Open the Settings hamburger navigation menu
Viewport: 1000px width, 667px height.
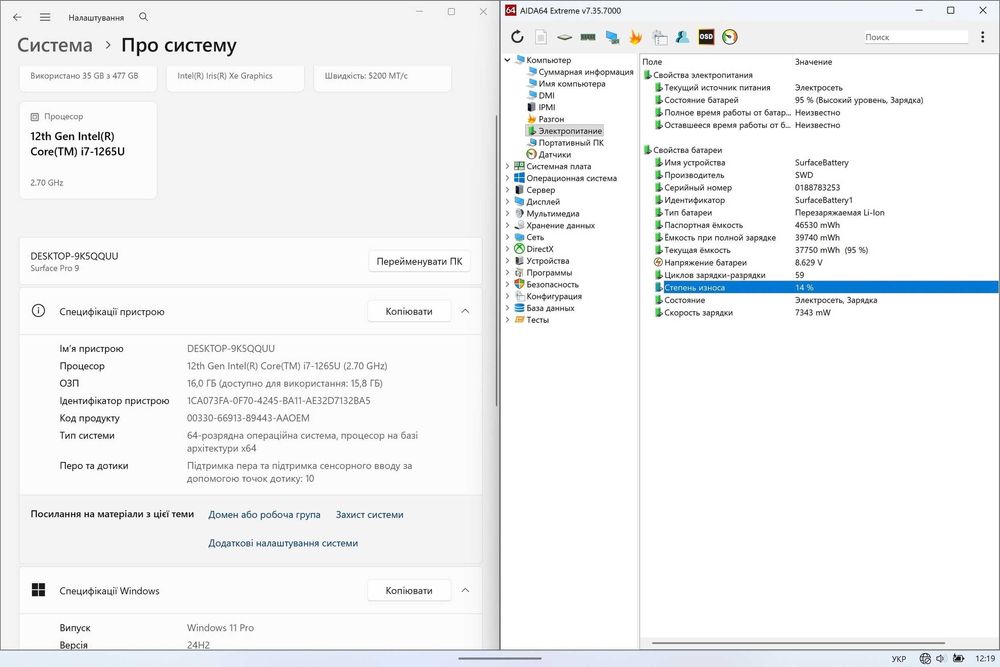[x=45, y=17]
